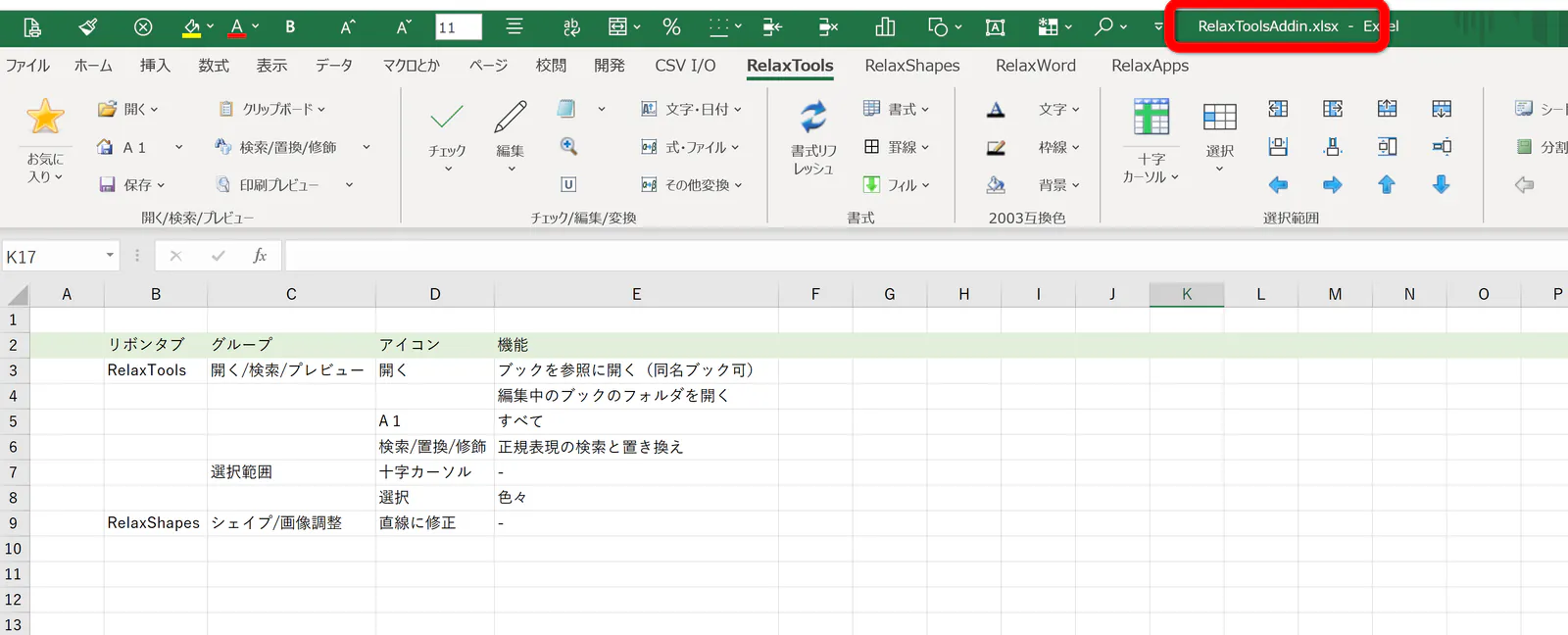Click the bar chart icon in the title bar
This screenshot has width=1568, height=635.
point(885,26)
